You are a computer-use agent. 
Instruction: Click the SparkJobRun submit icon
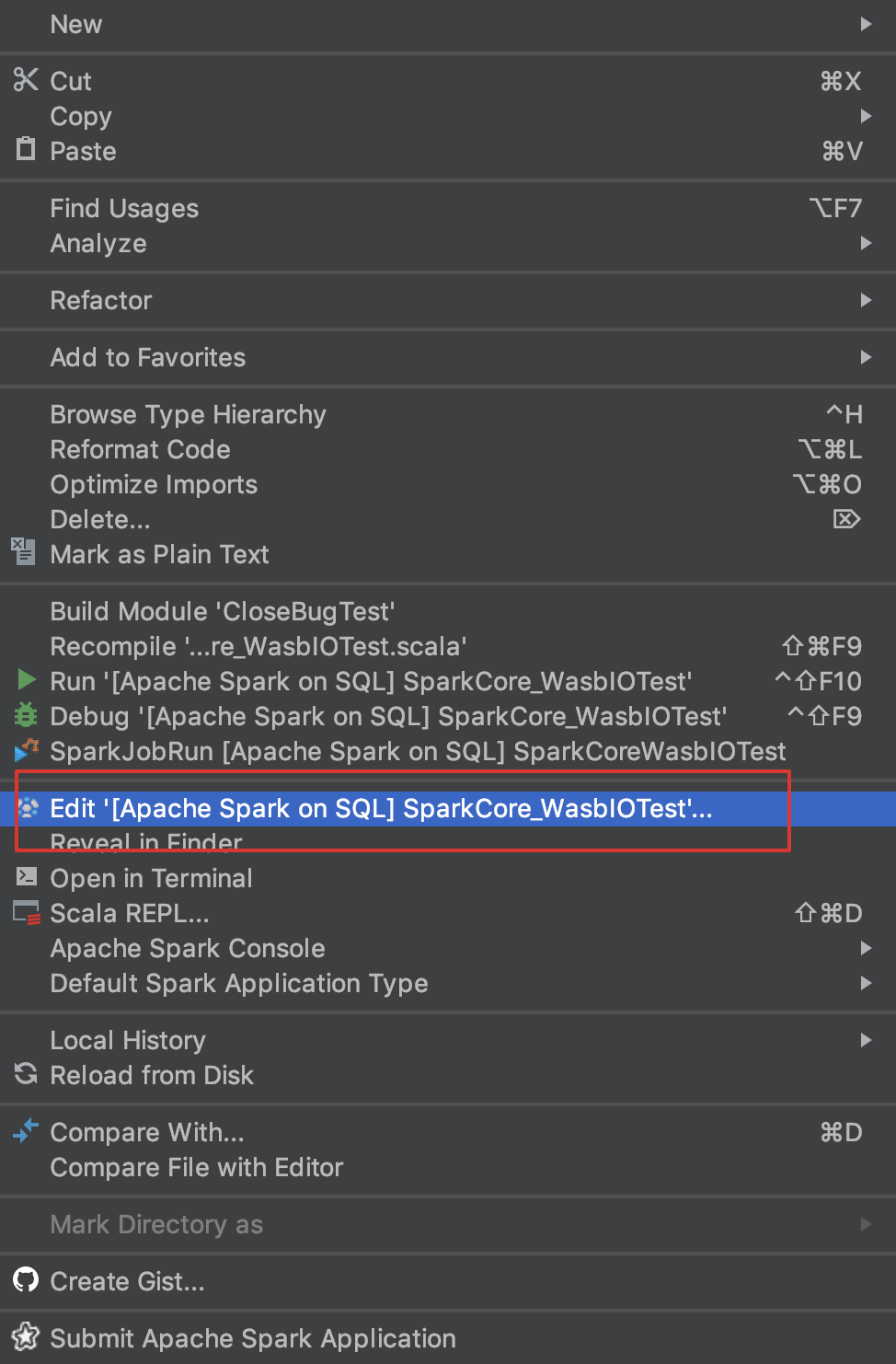(x=25, y=751)
